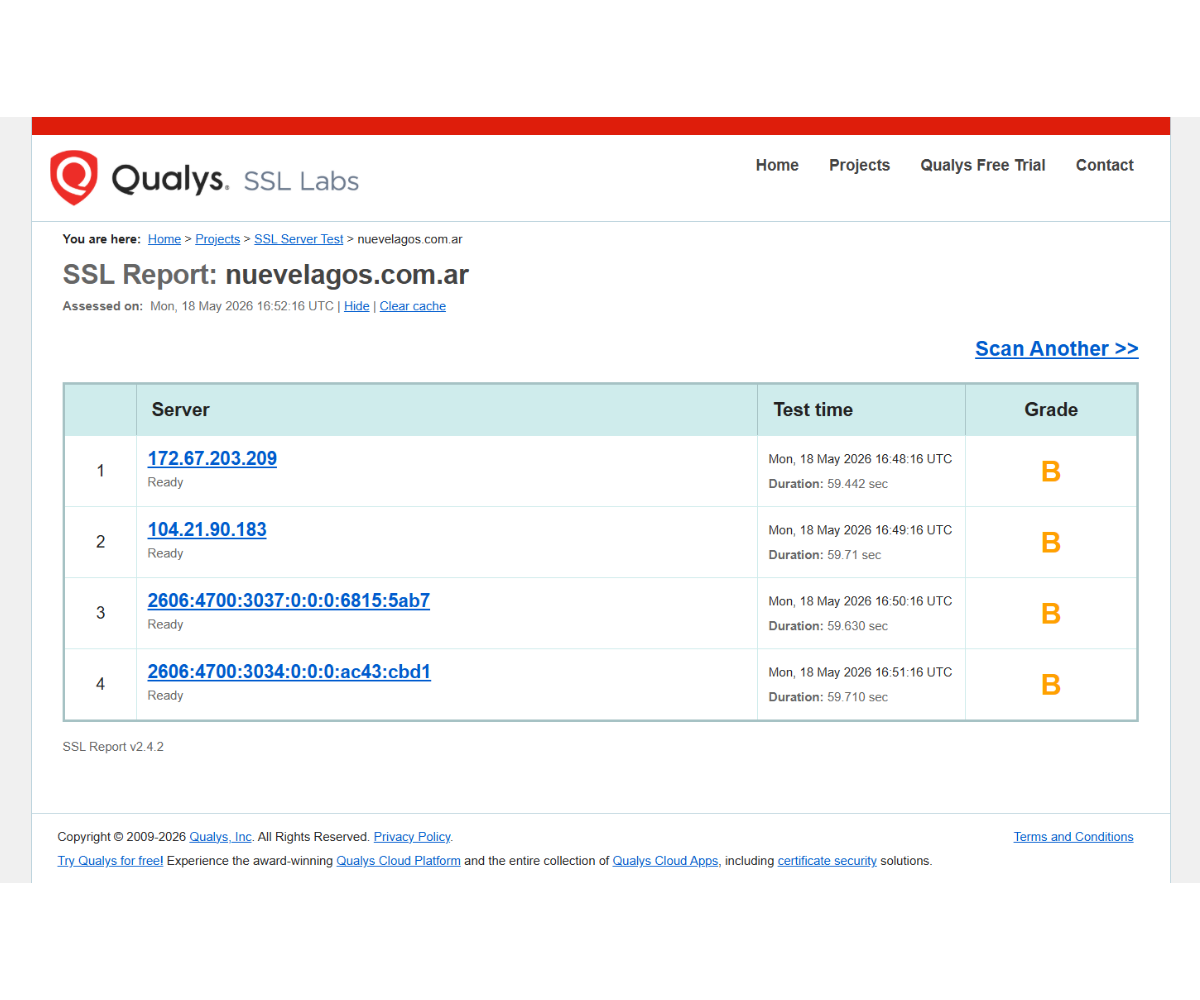Click row number 2 cell
Viewport: 1200px width, 1000px height.
[x=100, y=542]
